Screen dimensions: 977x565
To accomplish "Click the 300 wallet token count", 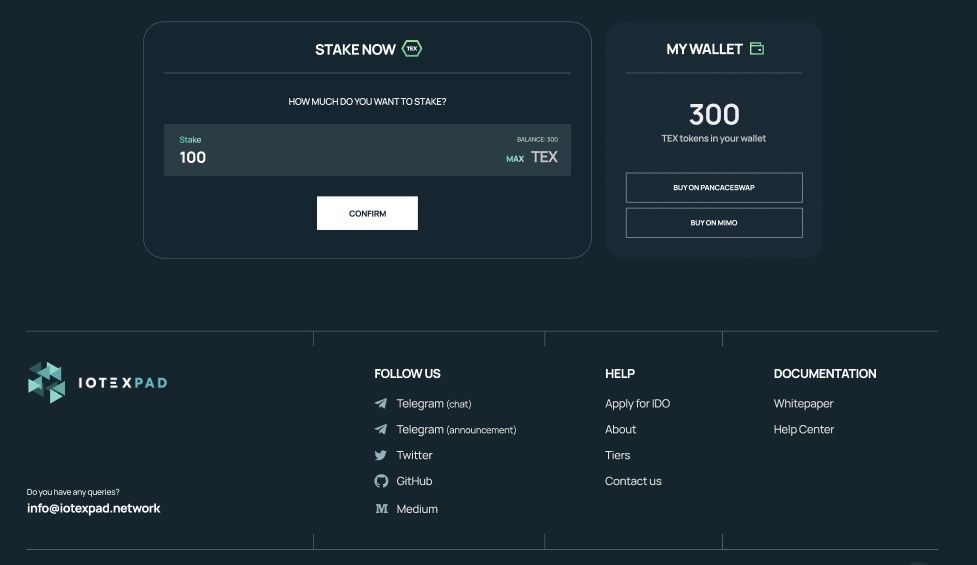I will (714, 114).
